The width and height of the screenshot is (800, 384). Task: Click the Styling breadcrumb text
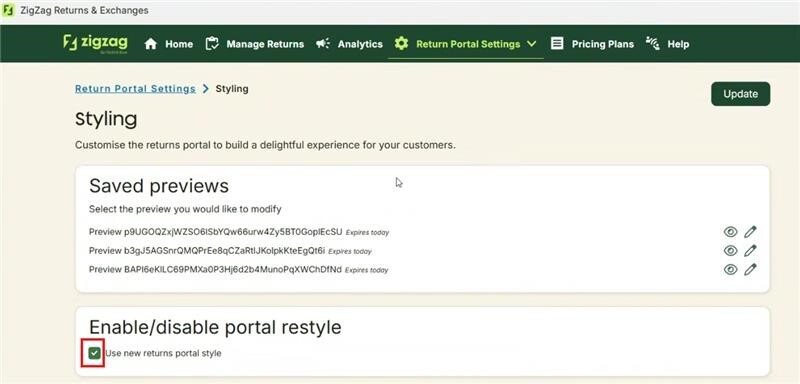tap(232, 89)
